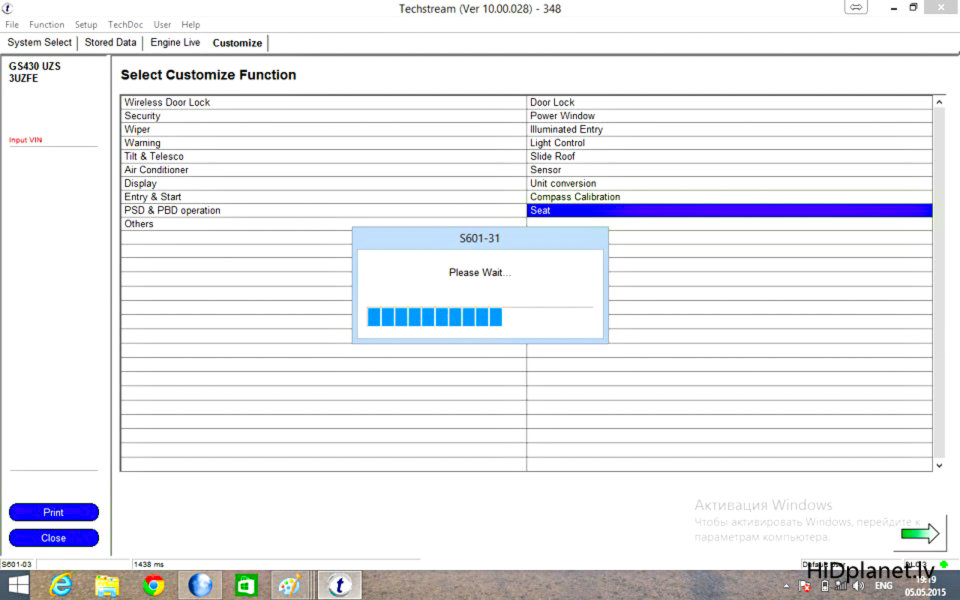
Task: Open the Function menu
Action: (x=46, y=25)
